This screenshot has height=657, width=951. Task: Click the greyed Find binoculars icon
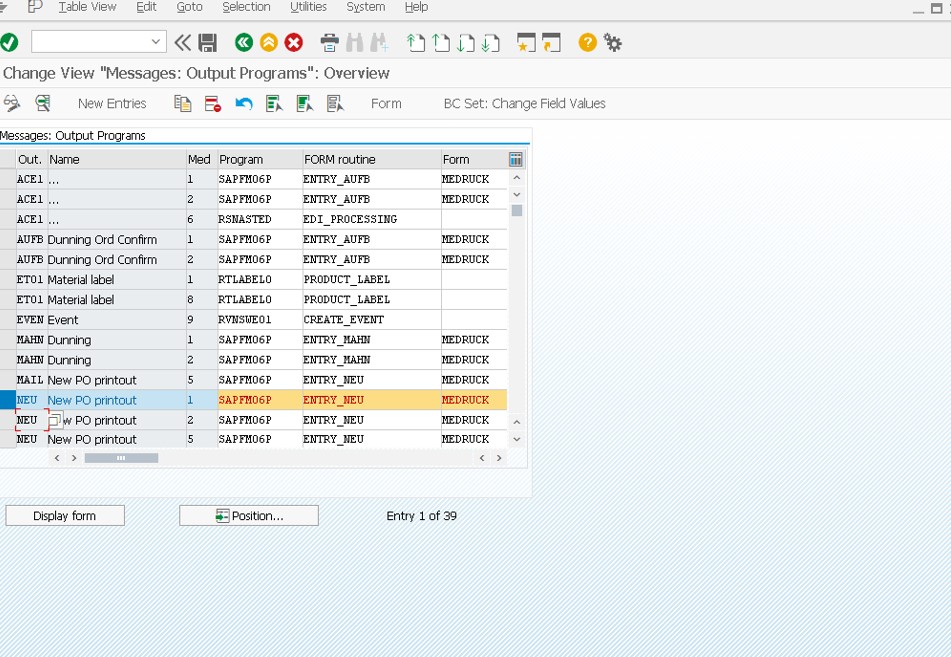click(x=355, y=42)
